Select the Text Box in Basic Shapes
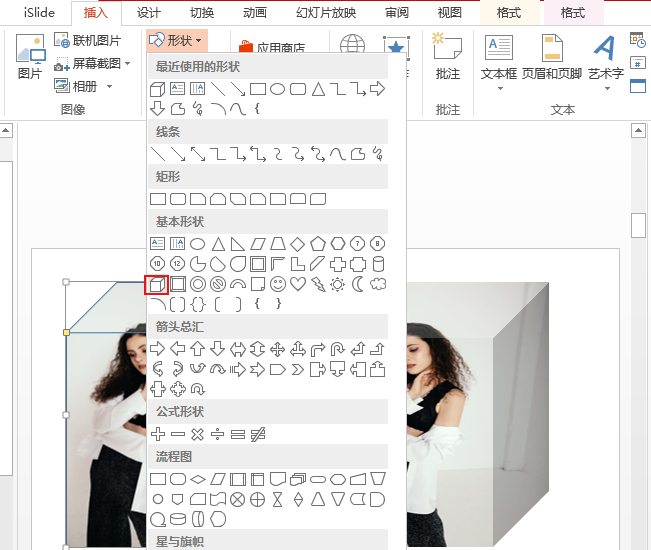 tap(157, 244)
